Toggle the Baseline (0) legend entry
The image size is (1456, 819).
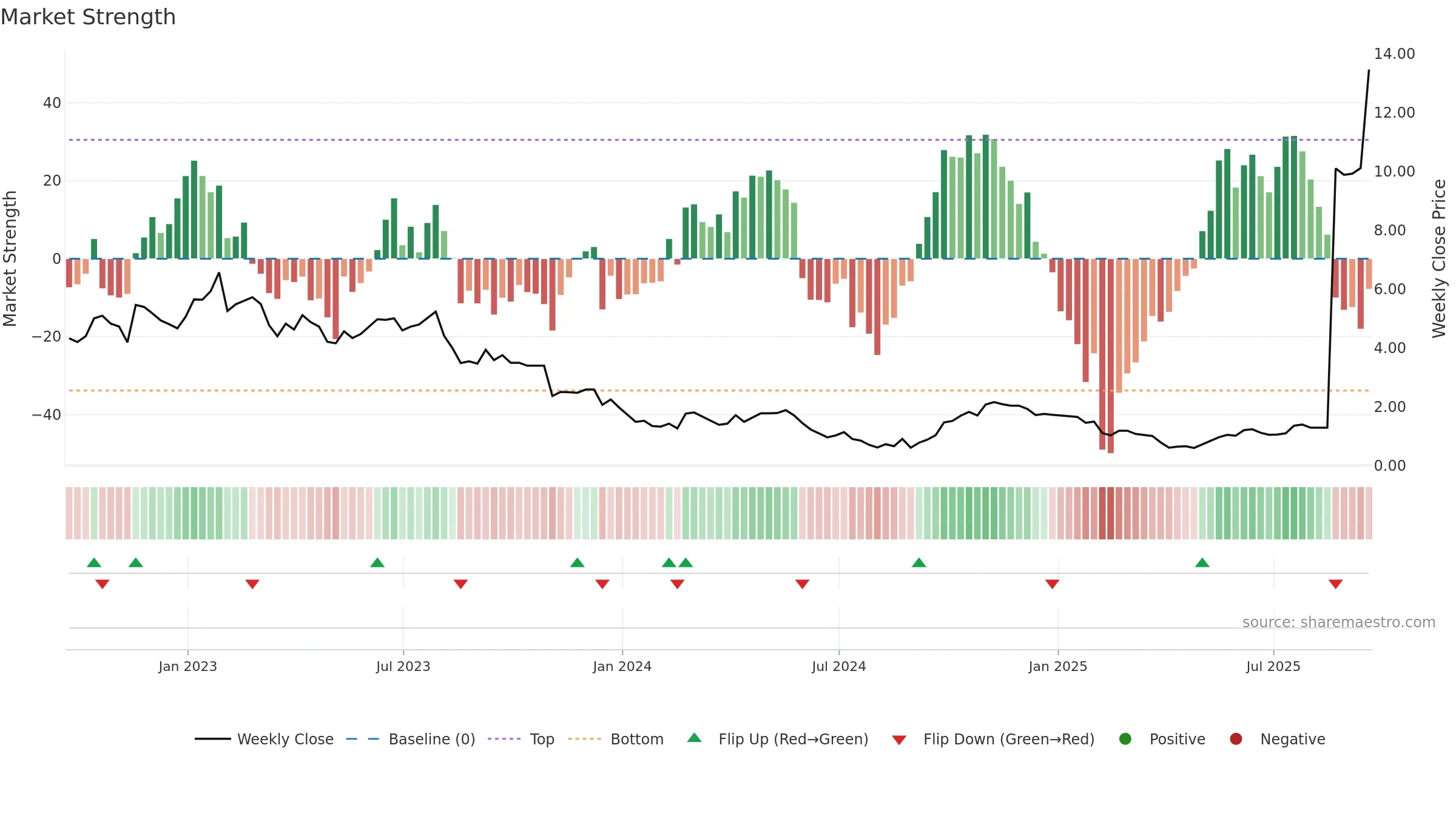click(411, 739)
